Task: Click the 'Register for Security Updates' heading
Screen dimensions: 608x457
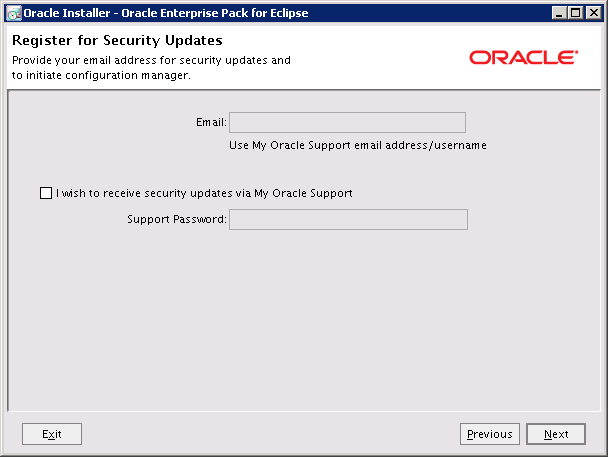Action: [x=117, y=41]
